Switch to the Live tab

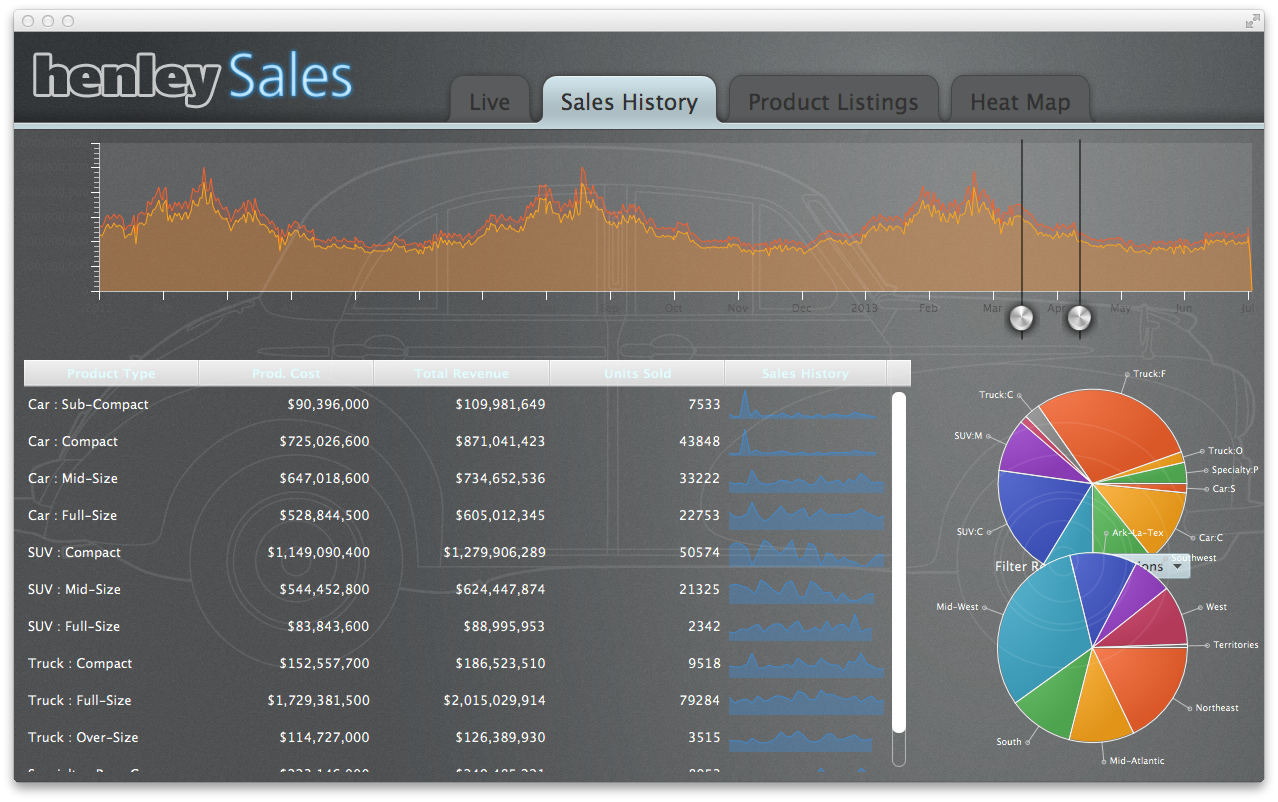pyautogui.click(x=489, y=102)
